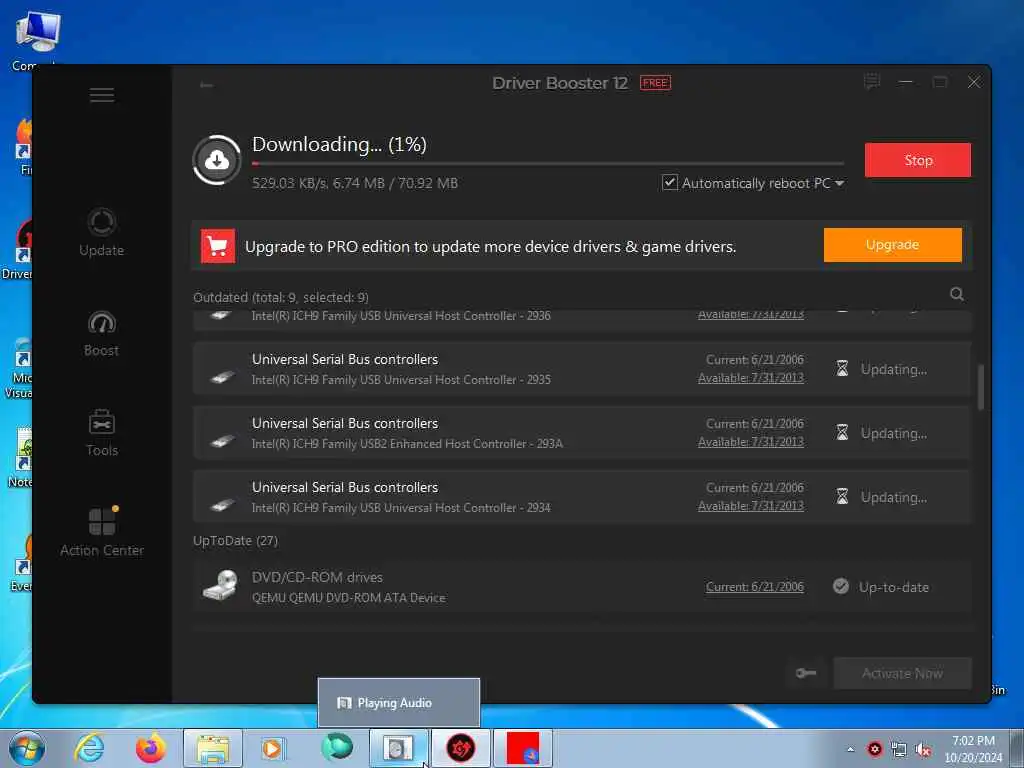The height and width of the screenshot is (768, 1024).
Task: Click the Playing Audio taskbar preview
Action: (398, 703)
